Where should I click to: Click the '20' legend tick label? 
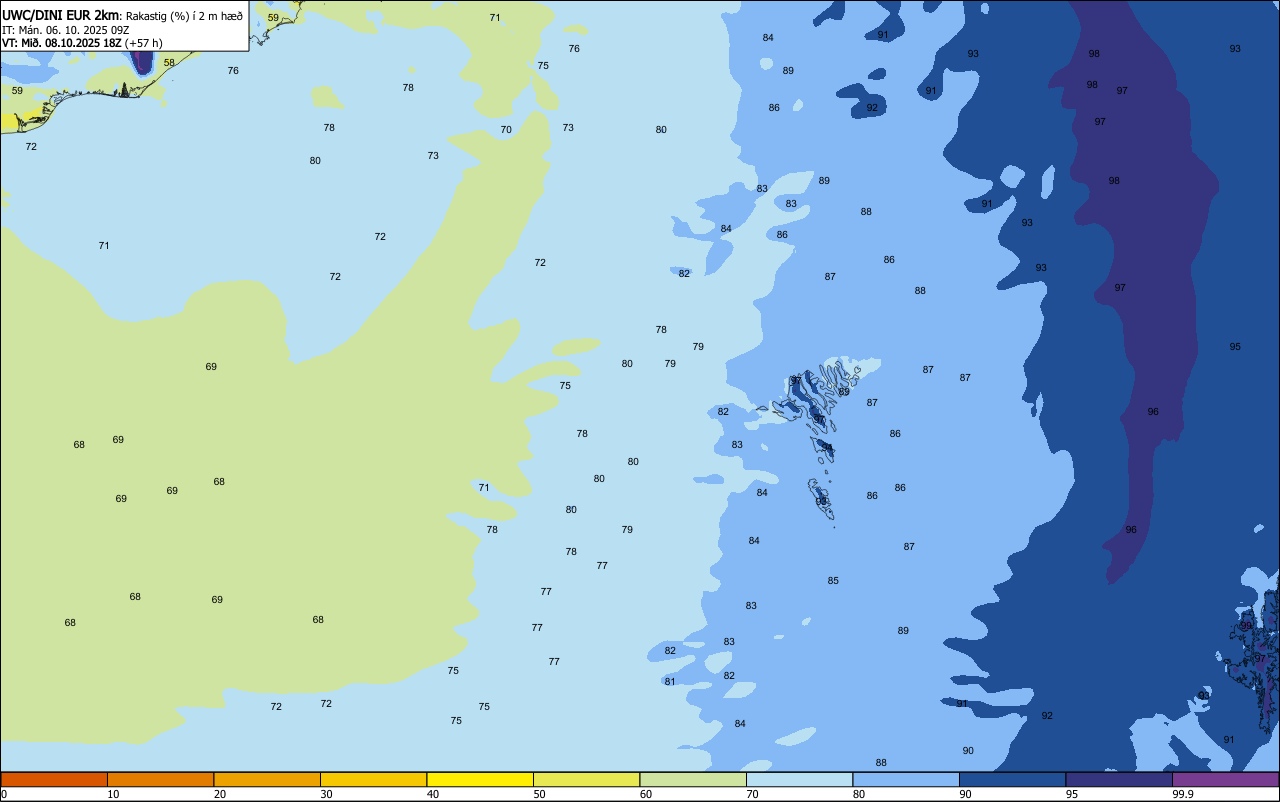[x=219, y=794]
